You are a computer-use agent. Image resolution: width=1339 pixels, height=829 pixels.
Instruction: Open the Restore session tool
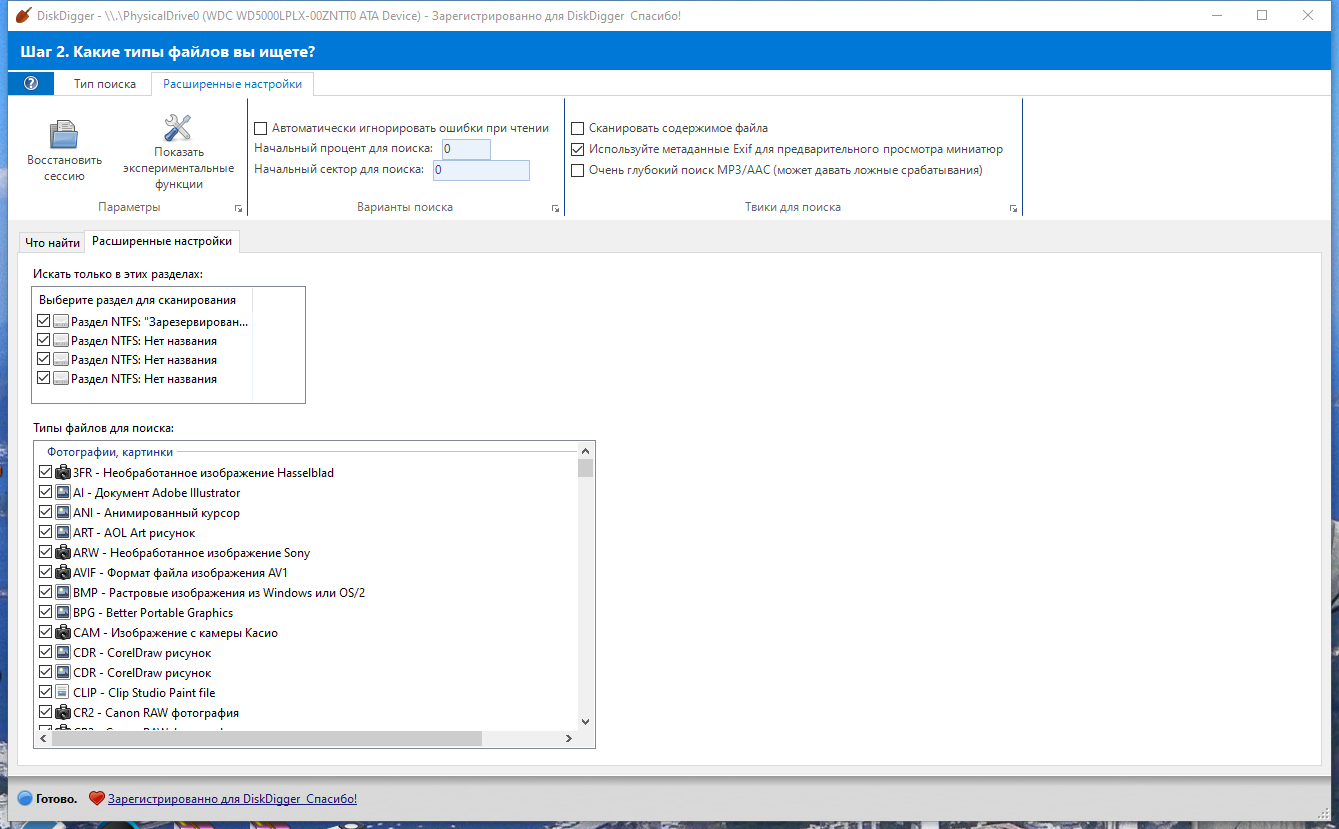point(64,151)
